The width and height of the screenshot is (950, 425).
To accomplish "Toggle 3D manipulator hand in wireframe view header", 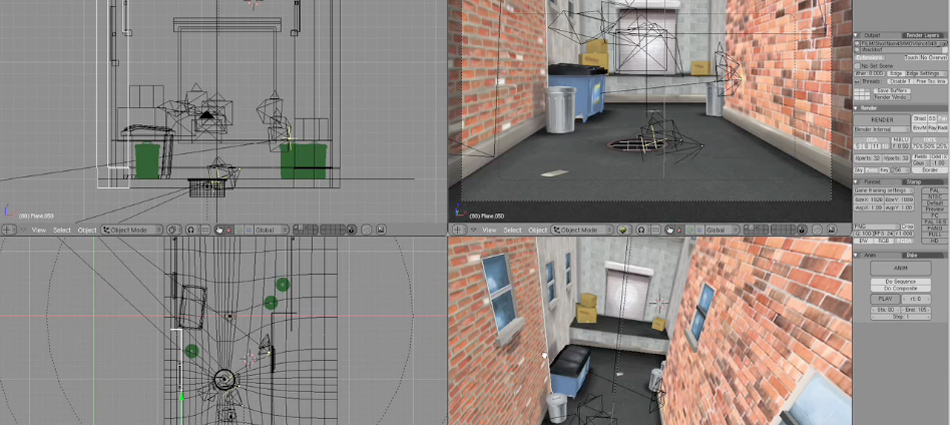I will (x=219, y=230).
